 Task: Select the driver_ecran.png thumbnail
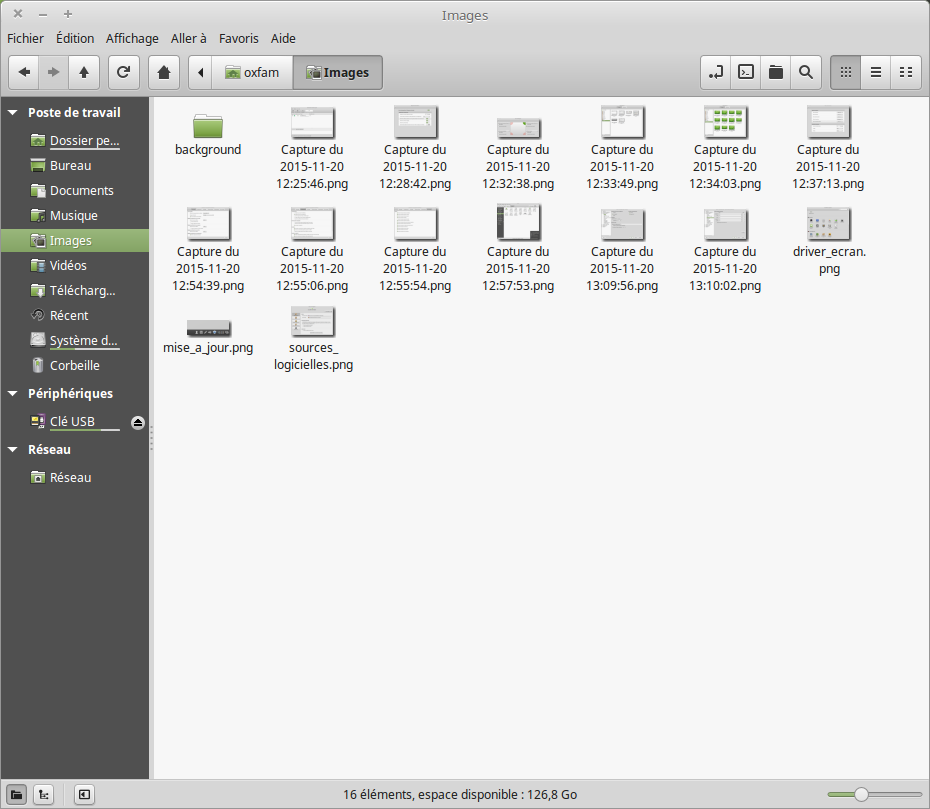pyautogui.click(x=828, y=223)
